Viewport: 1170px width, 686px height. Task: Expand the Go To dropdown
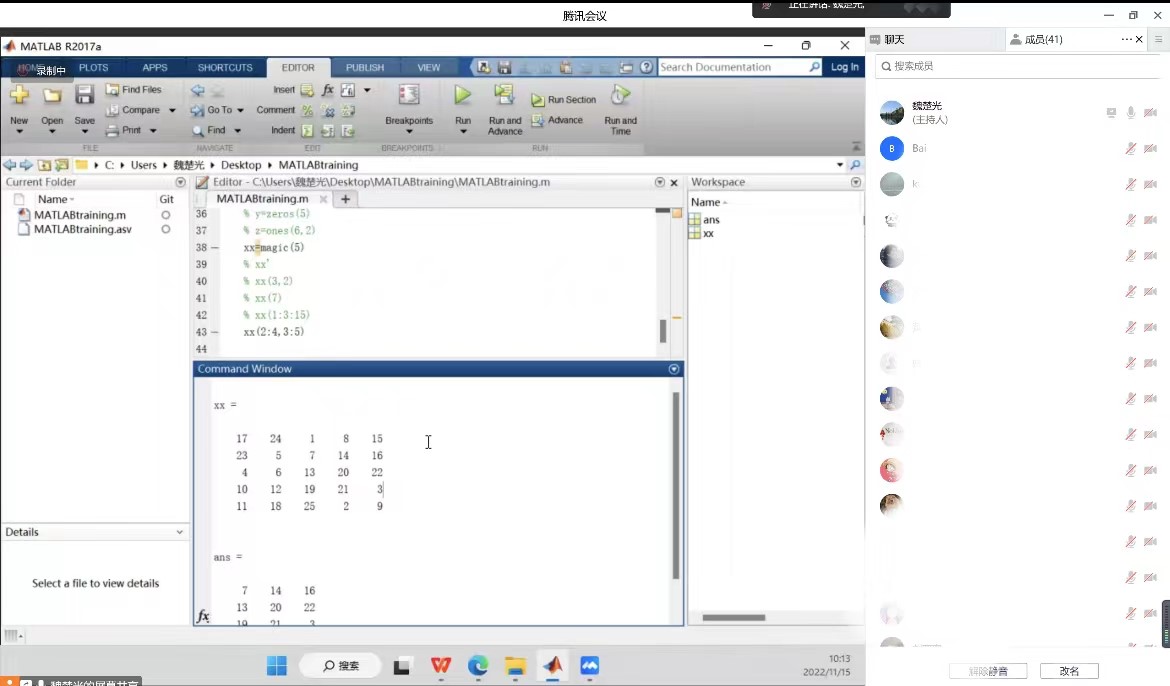(x=240, y=110)
